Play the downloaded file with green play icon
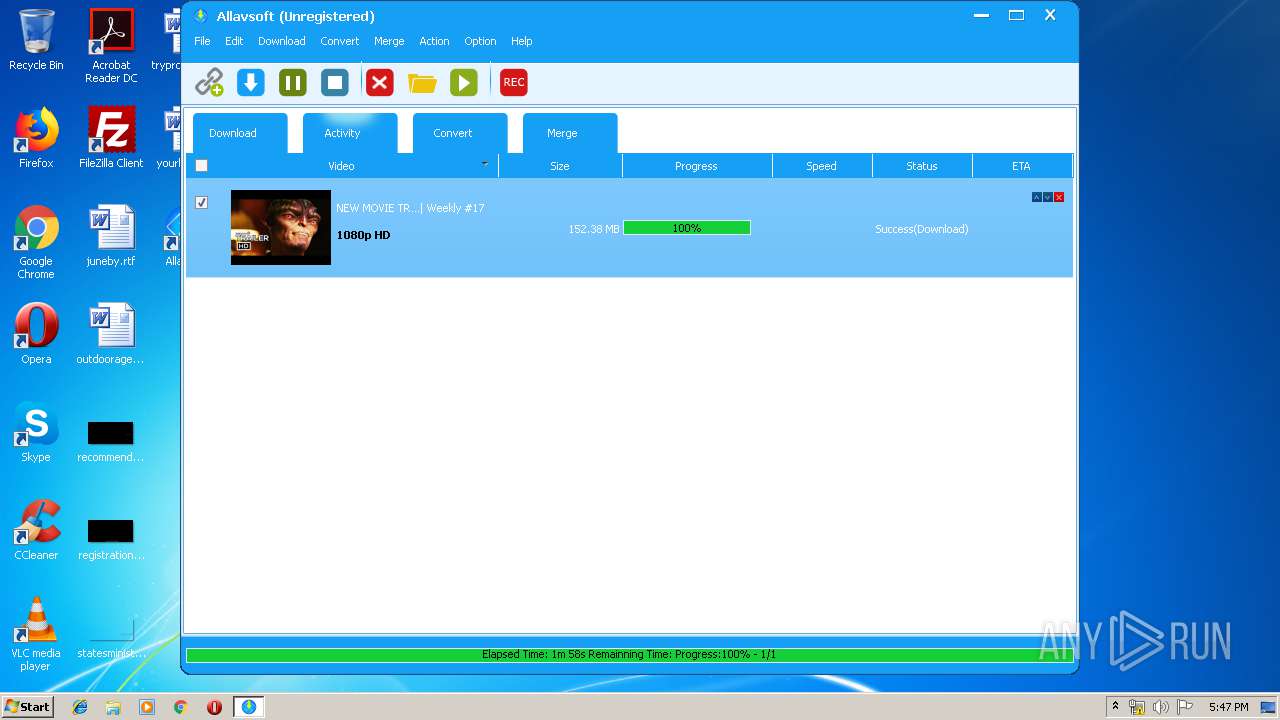 click(464, 82)
